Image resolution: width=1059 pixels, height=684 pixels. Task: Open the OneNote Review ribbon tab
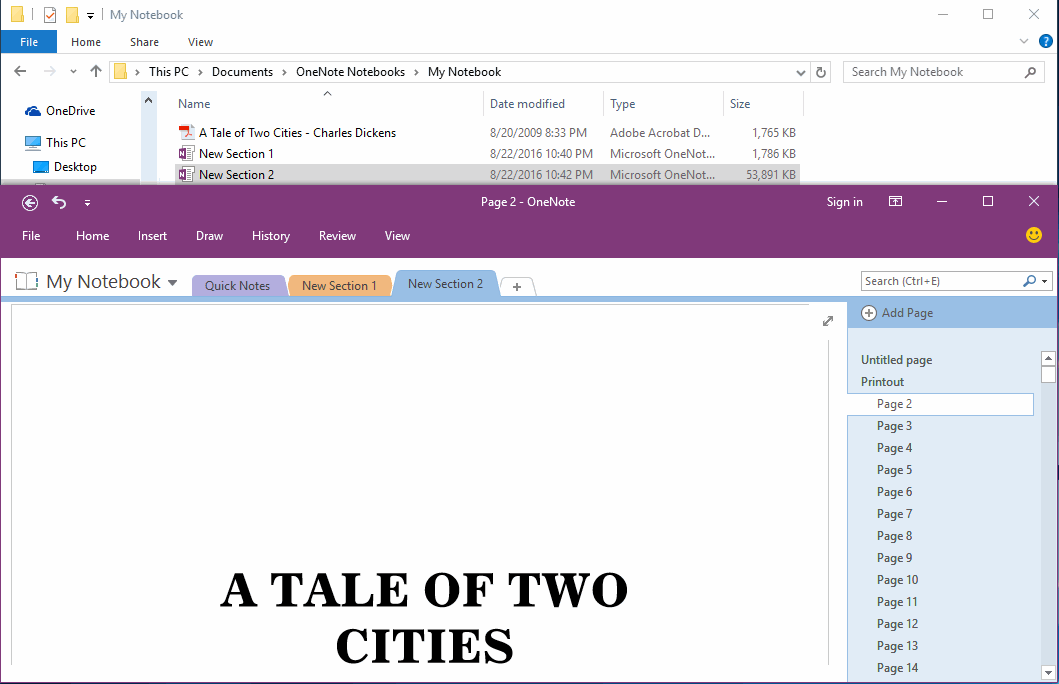click(337, 236)
